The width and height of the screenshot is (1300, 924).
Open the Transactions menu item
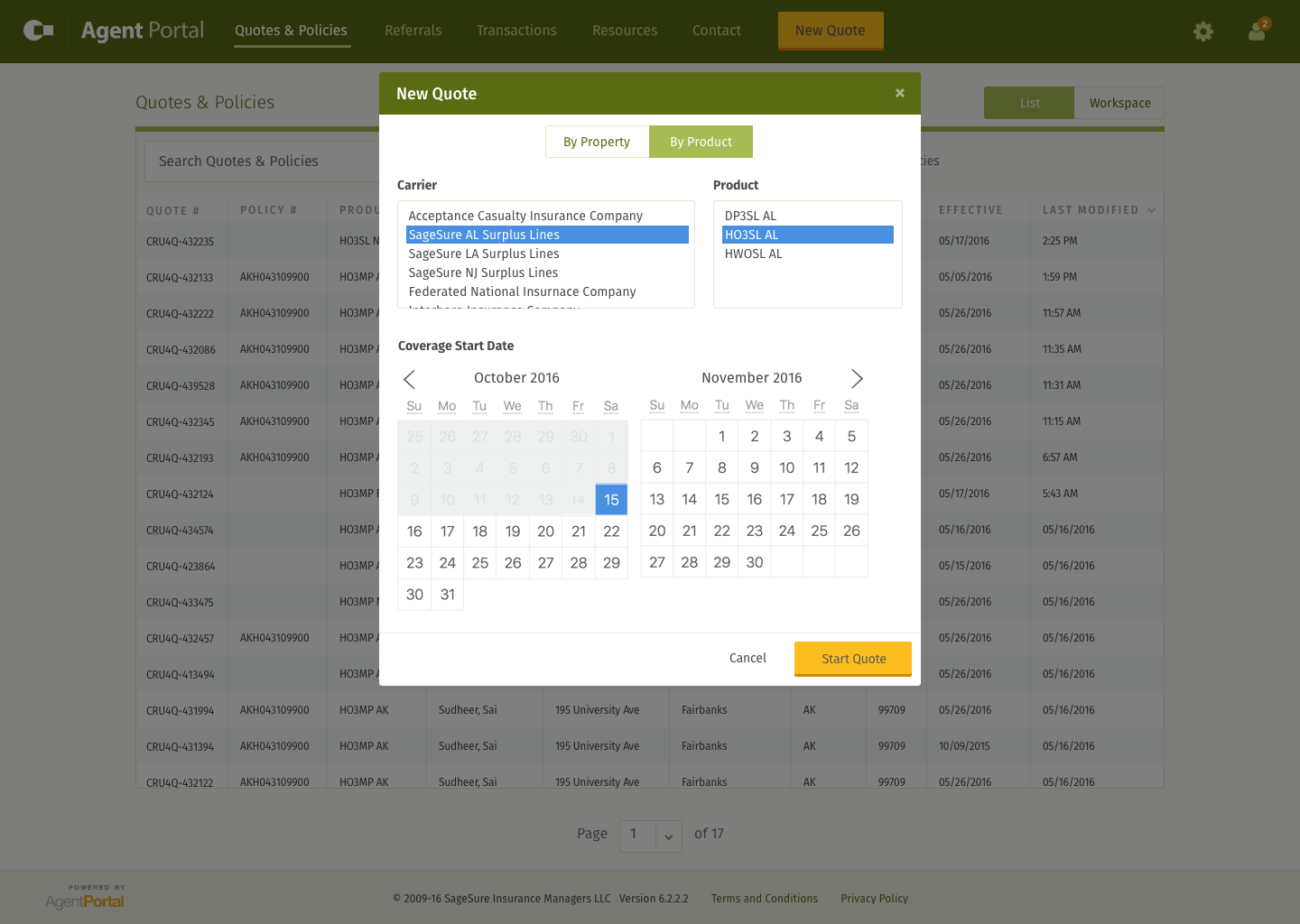coord(516,31)
